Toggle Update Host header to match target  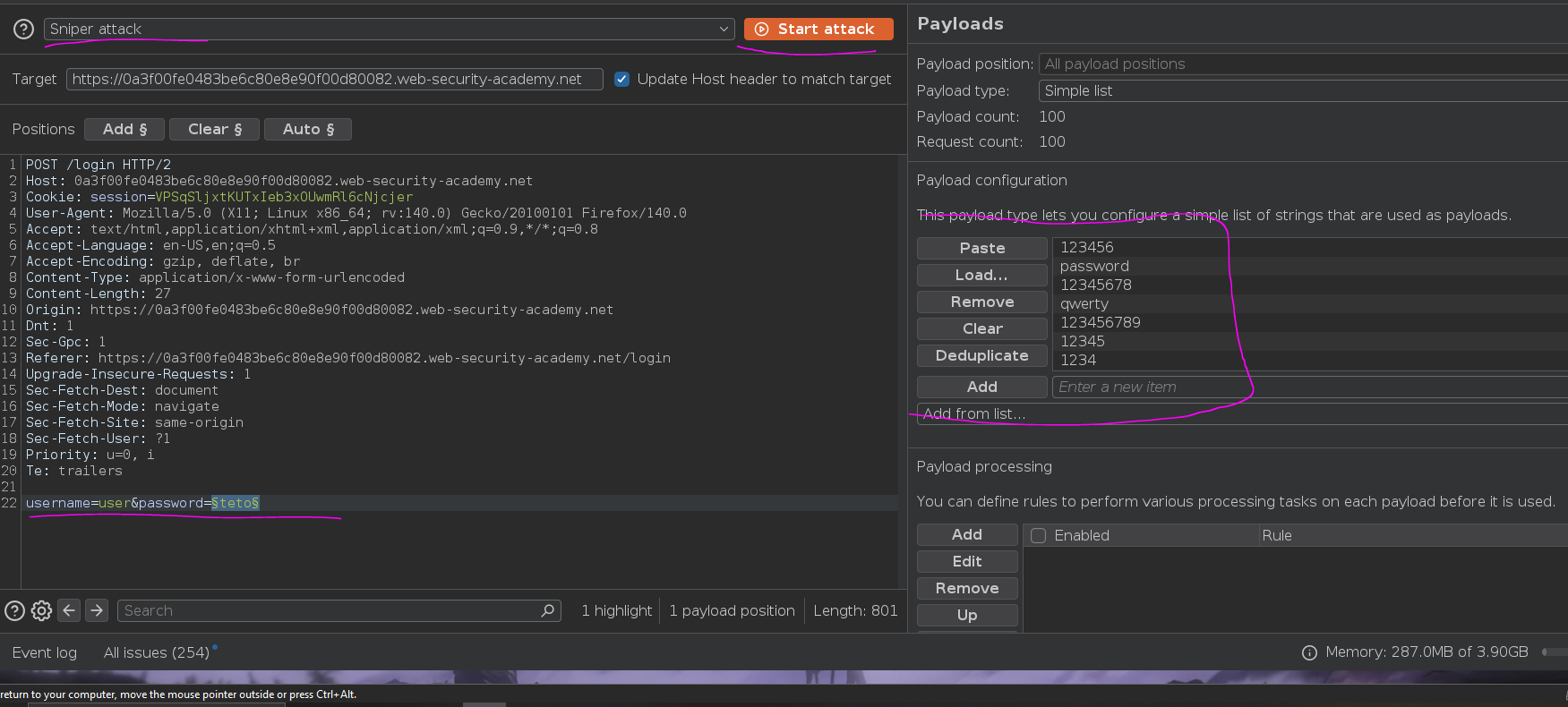click(621, 79)
